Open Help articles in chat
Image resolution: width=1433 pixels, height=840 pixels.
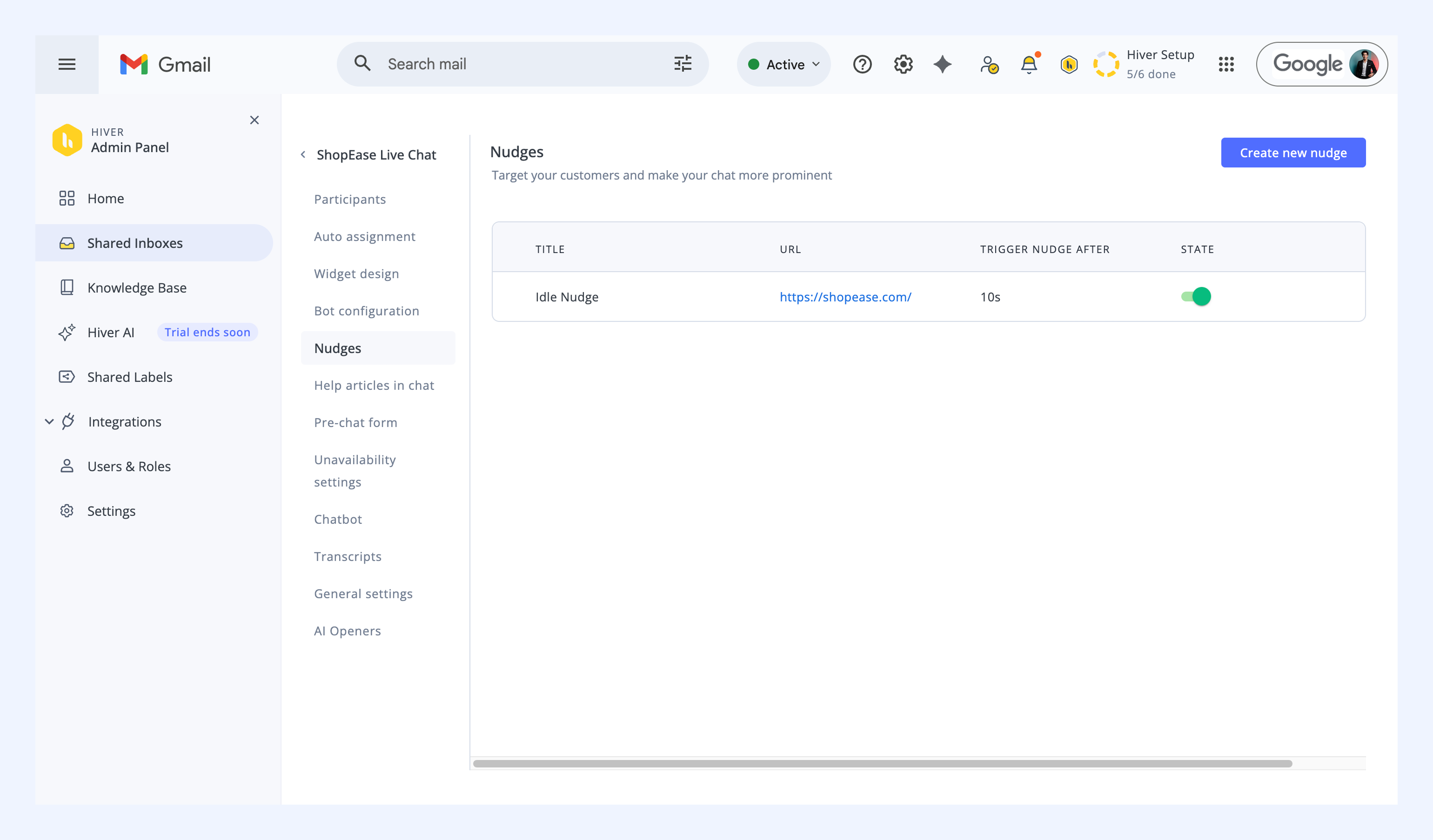374,385
